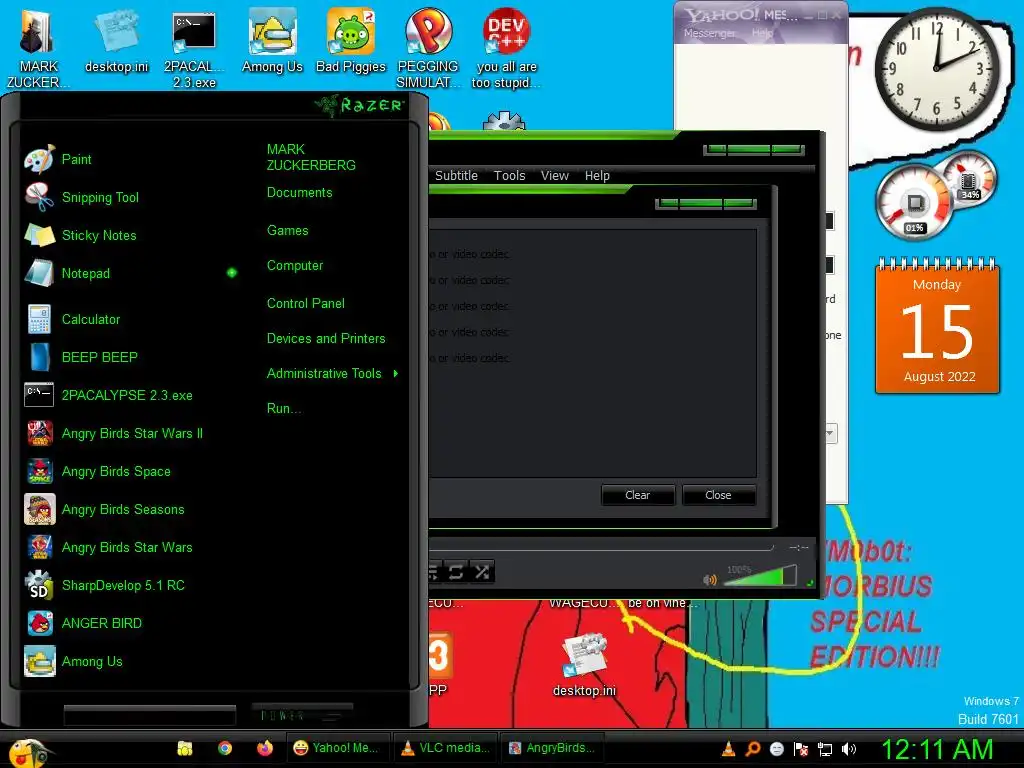Image resolution: width=1024 pixels, height=768 pixels.
Task: Click VLC seek progress bar
Action: tap(601, 548)
